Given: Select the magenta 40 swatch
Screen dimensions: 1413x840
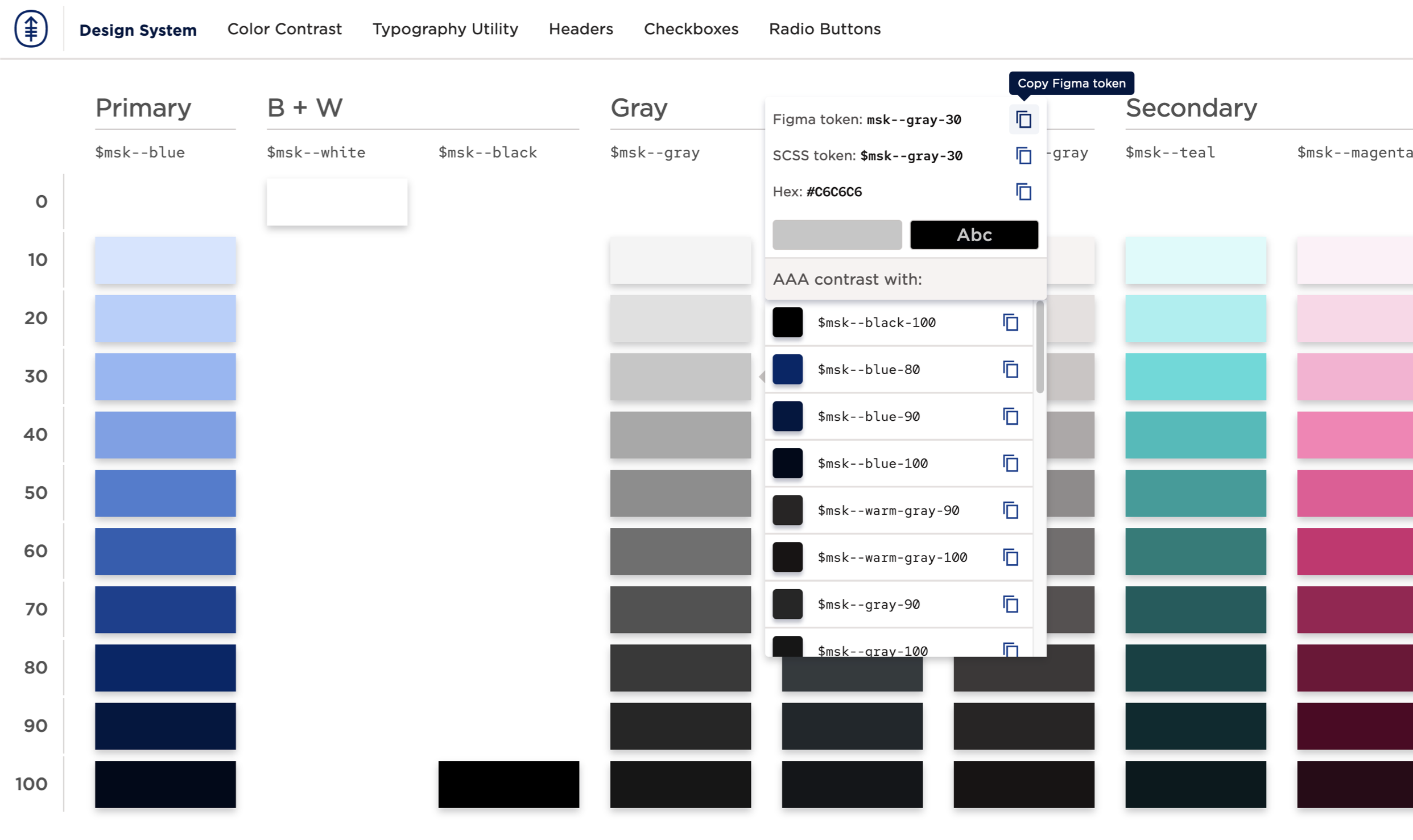Looking at the screenshot, I should click(1355, 435).
